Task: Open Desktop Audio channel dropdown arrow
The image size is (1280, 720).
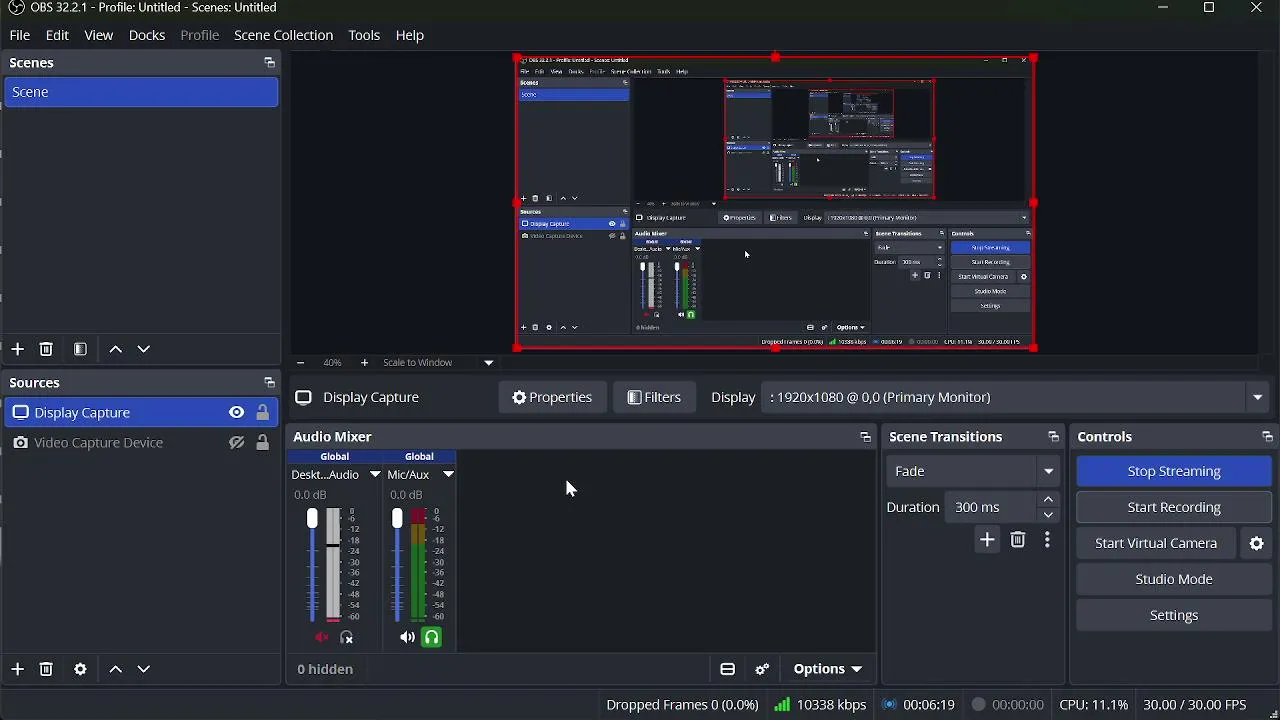Action: 375,475
